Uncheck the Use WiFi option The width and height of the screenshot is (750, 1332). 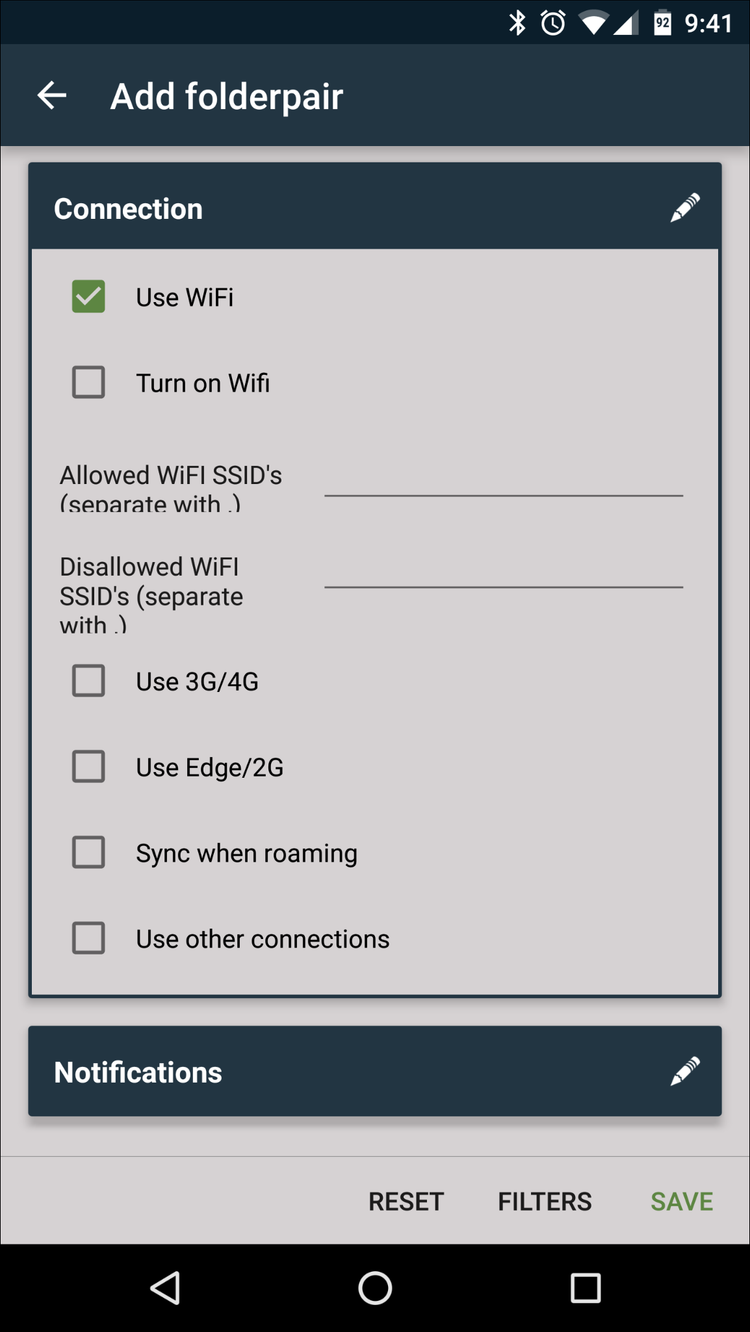[x=88, y=296]
